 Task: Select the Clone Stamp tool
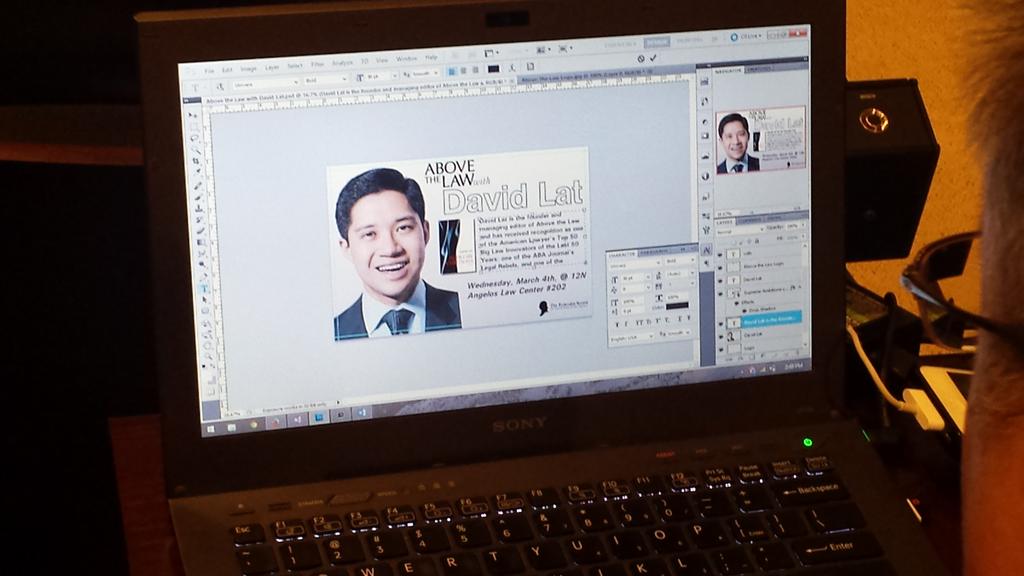tap(199, 208)
